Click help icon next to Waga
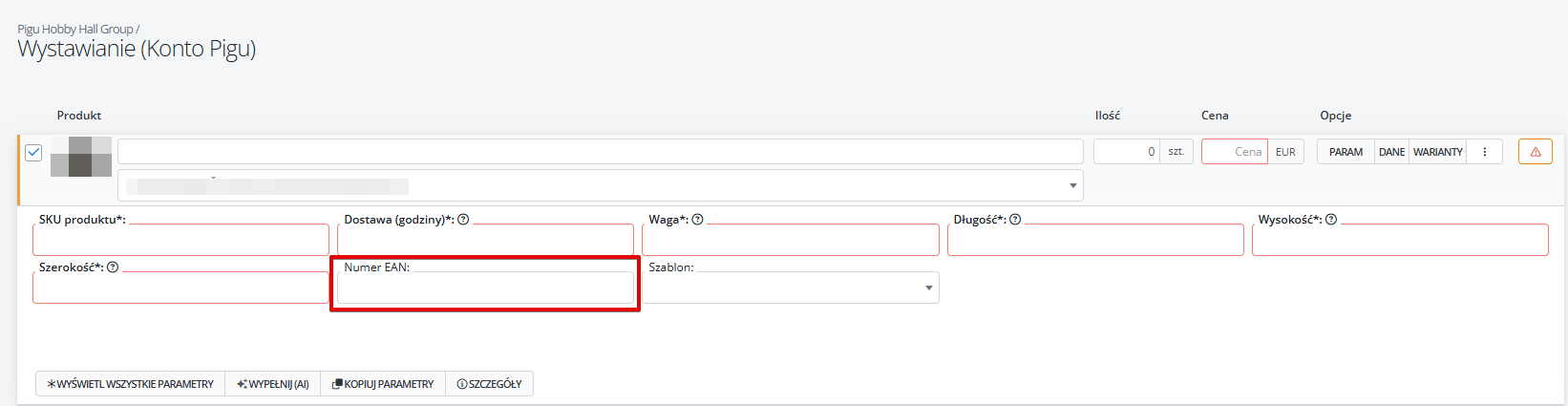The image size is (1568, 406). click(x=697, y=220)
